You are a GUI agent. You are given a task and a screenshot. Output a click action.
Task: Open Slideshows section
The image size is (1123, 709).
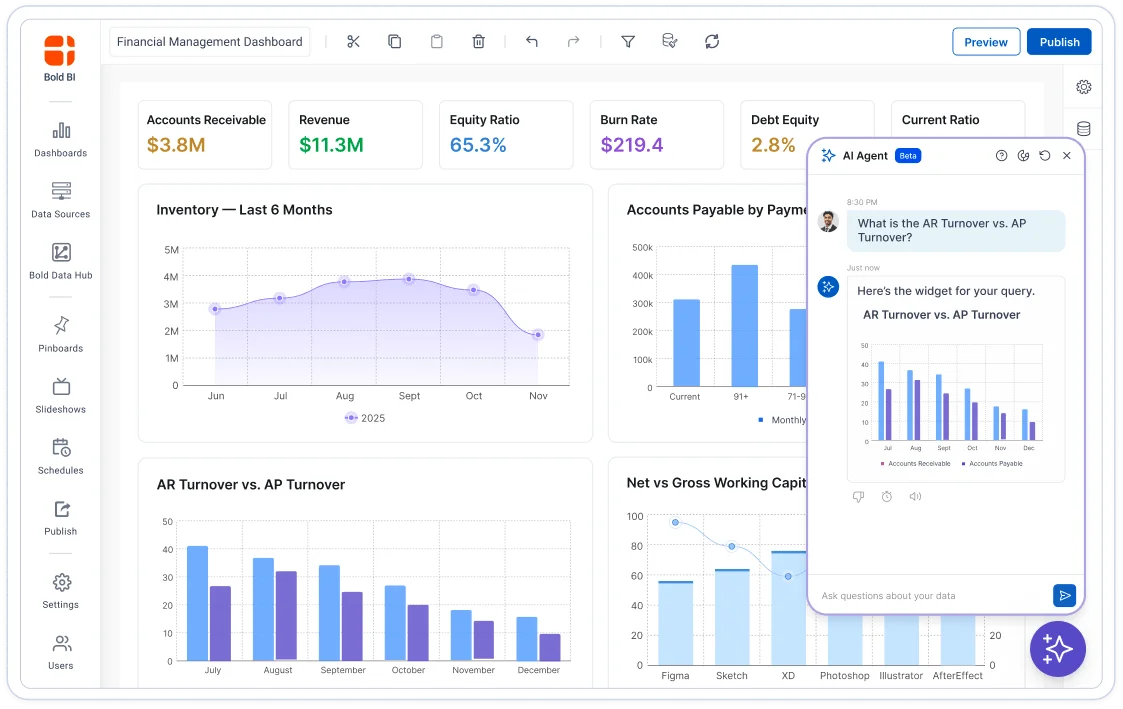pyautogui.click(x=61, y=395)
